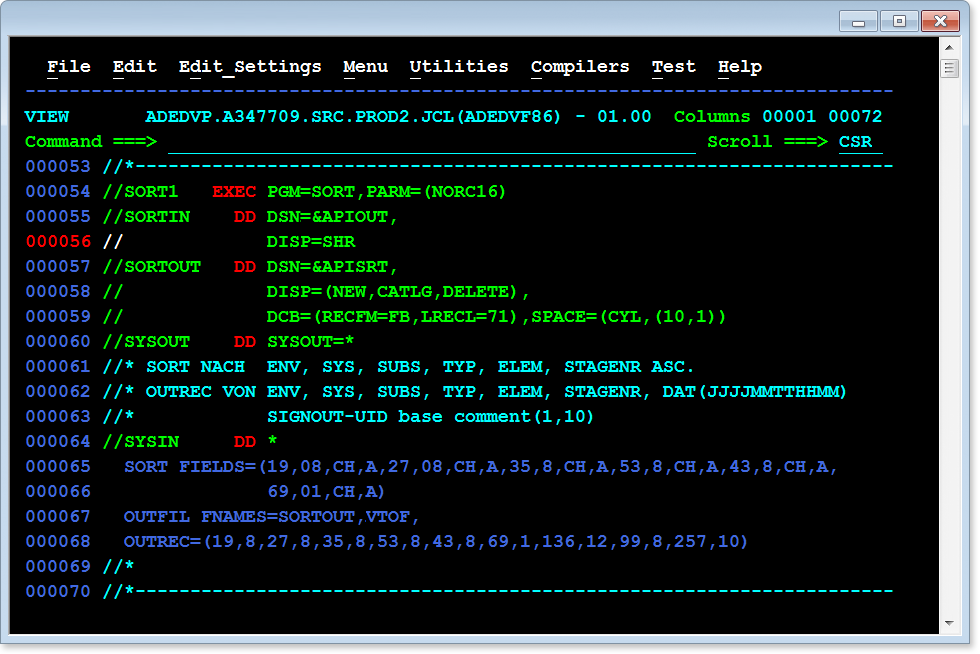Click line number 000056 highlighted in red
This screenshot has width=980, height=654.
point(58,242)
